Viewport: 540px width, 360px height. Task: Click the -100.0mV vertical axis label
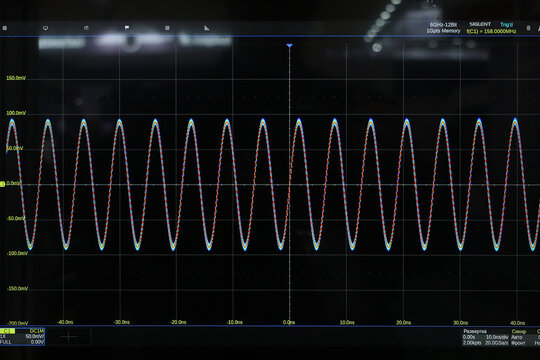pos(17,253)
